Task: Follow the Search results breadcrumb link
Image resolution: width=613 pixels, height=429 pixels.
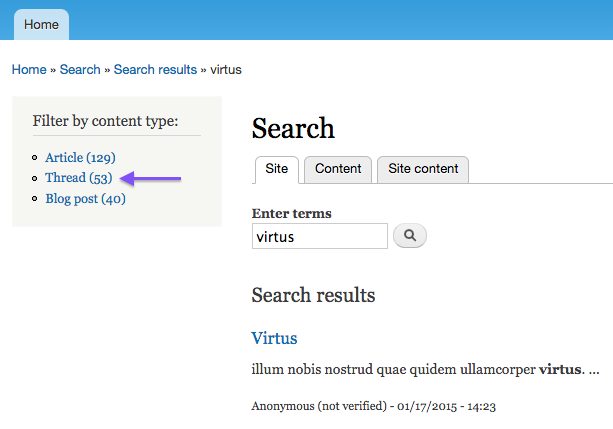Action: (155, 70)
